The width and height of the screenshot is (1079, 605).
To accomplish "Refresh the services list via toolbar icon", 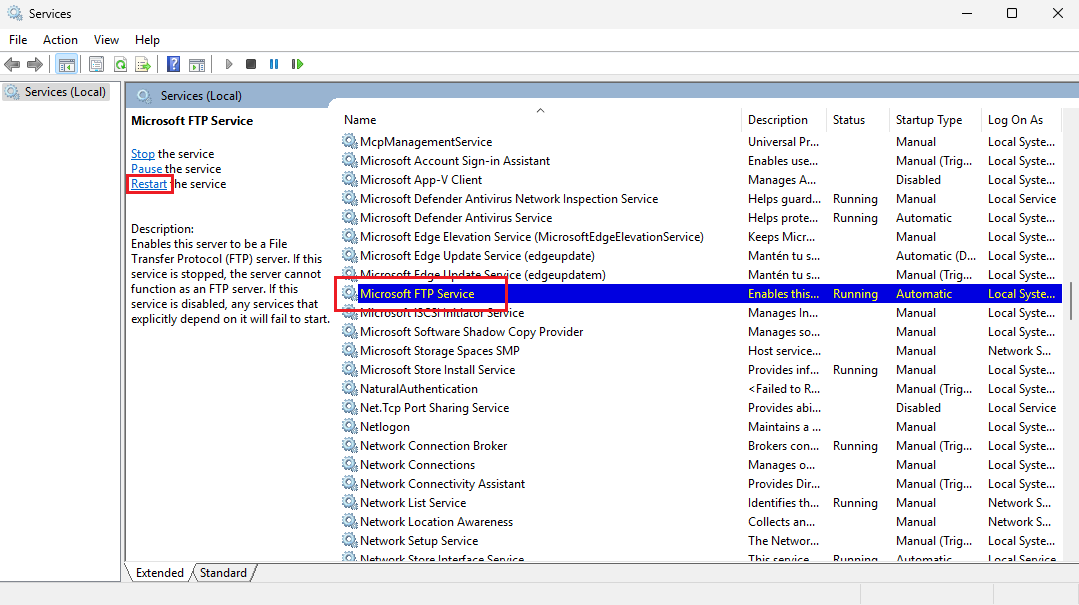I will (x=120, y=64).
